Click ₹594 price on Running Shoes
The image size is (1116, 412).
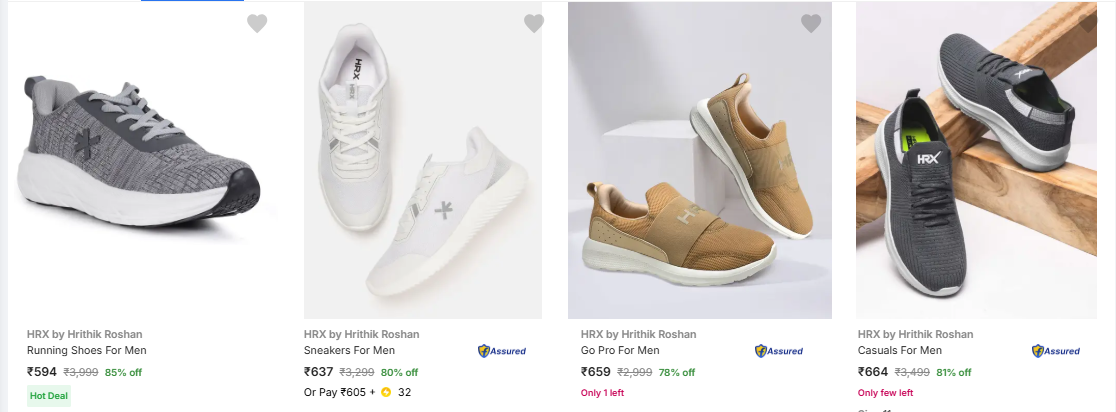pos(42,372)
